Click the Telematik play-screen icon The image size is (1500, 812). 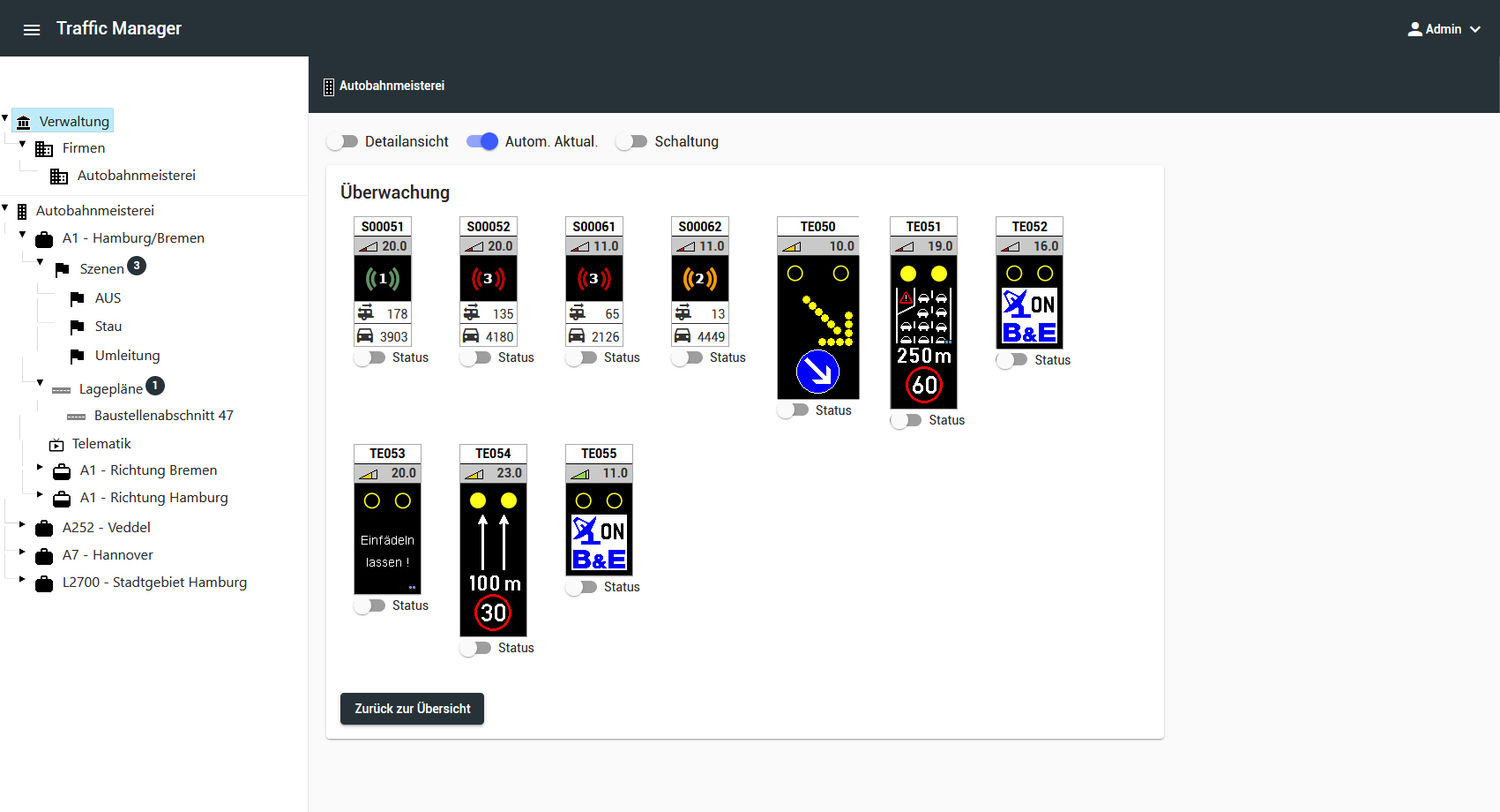click(x=56, y=444)
